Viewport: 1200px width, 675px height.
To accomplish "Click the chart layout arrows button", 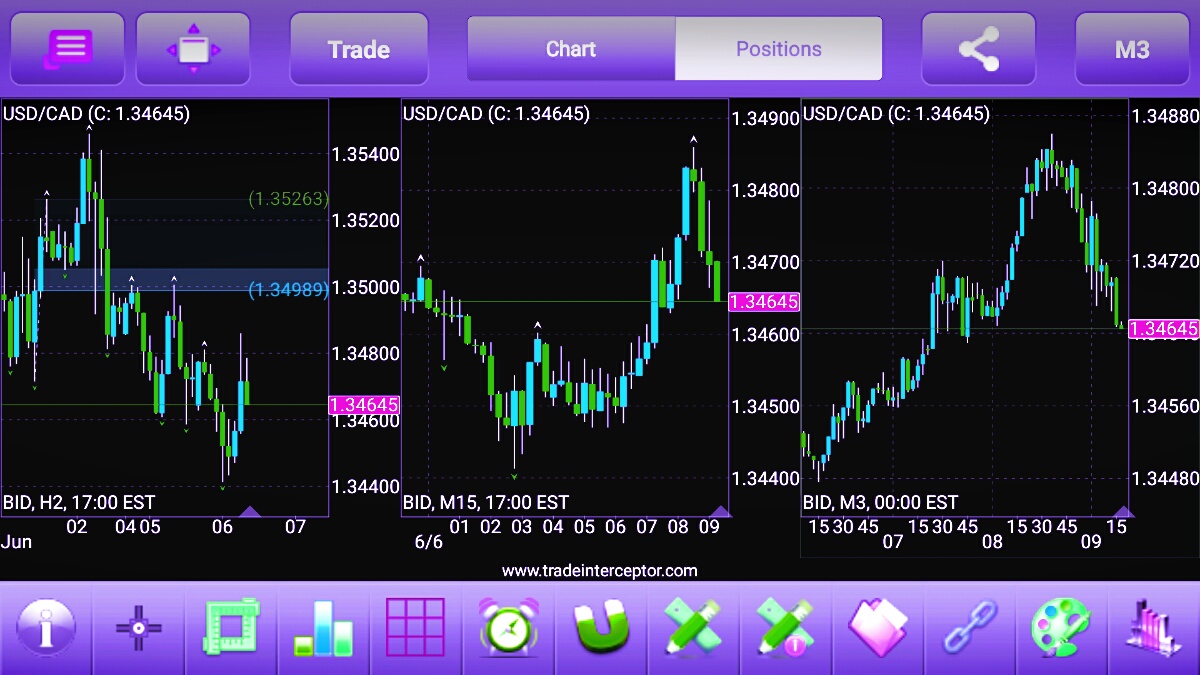I will [x=193, y=48].
